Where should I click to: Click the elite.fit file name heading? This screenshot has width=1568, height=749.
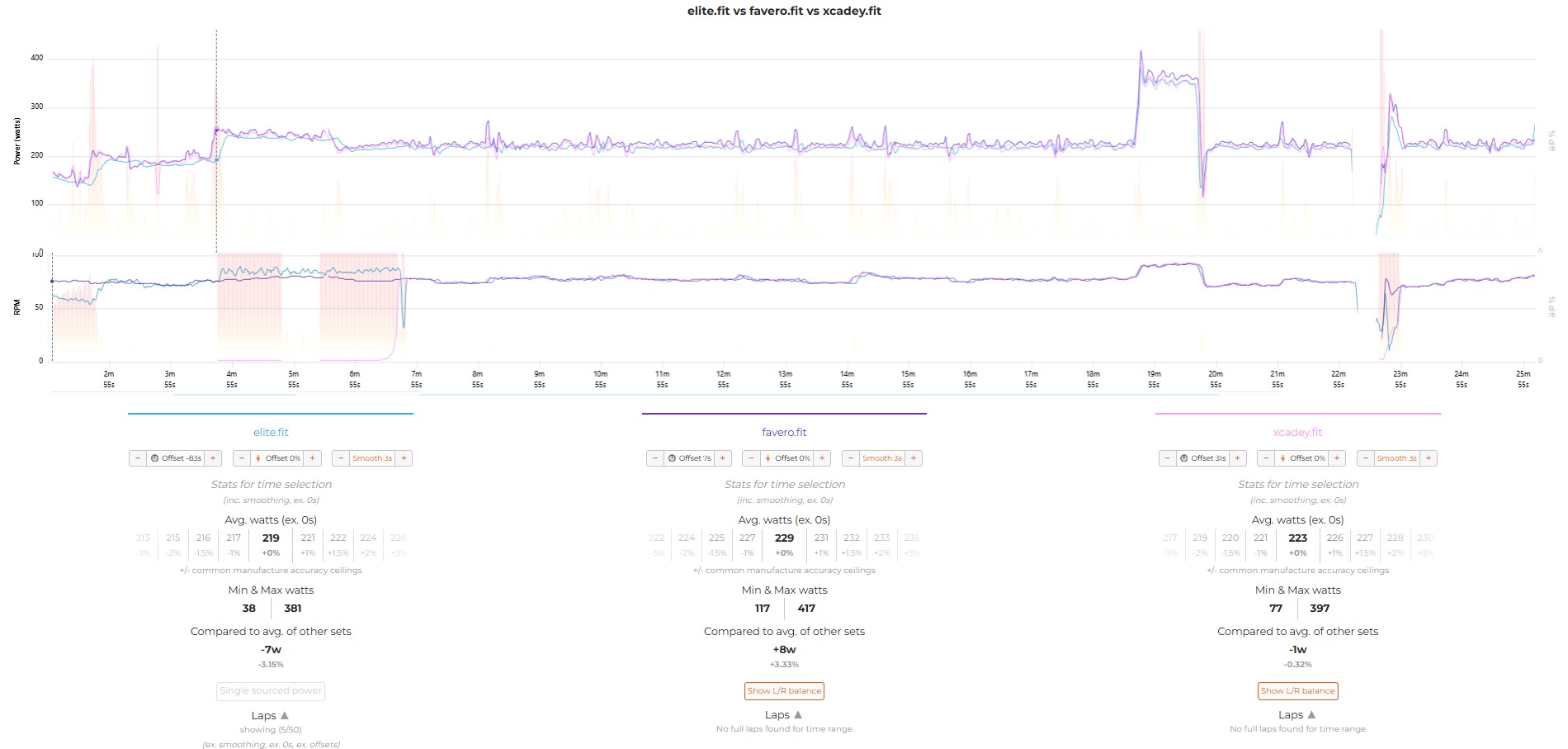(271, 433)
